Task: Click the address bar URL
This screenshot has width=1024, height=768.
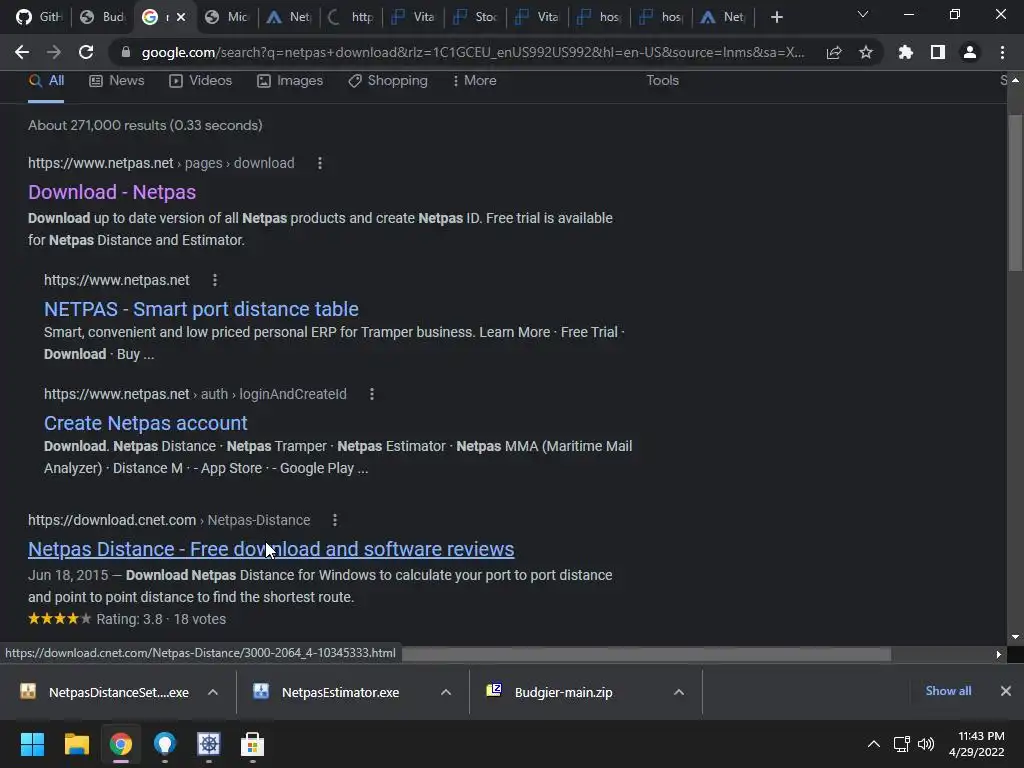Action: (473, 52)
